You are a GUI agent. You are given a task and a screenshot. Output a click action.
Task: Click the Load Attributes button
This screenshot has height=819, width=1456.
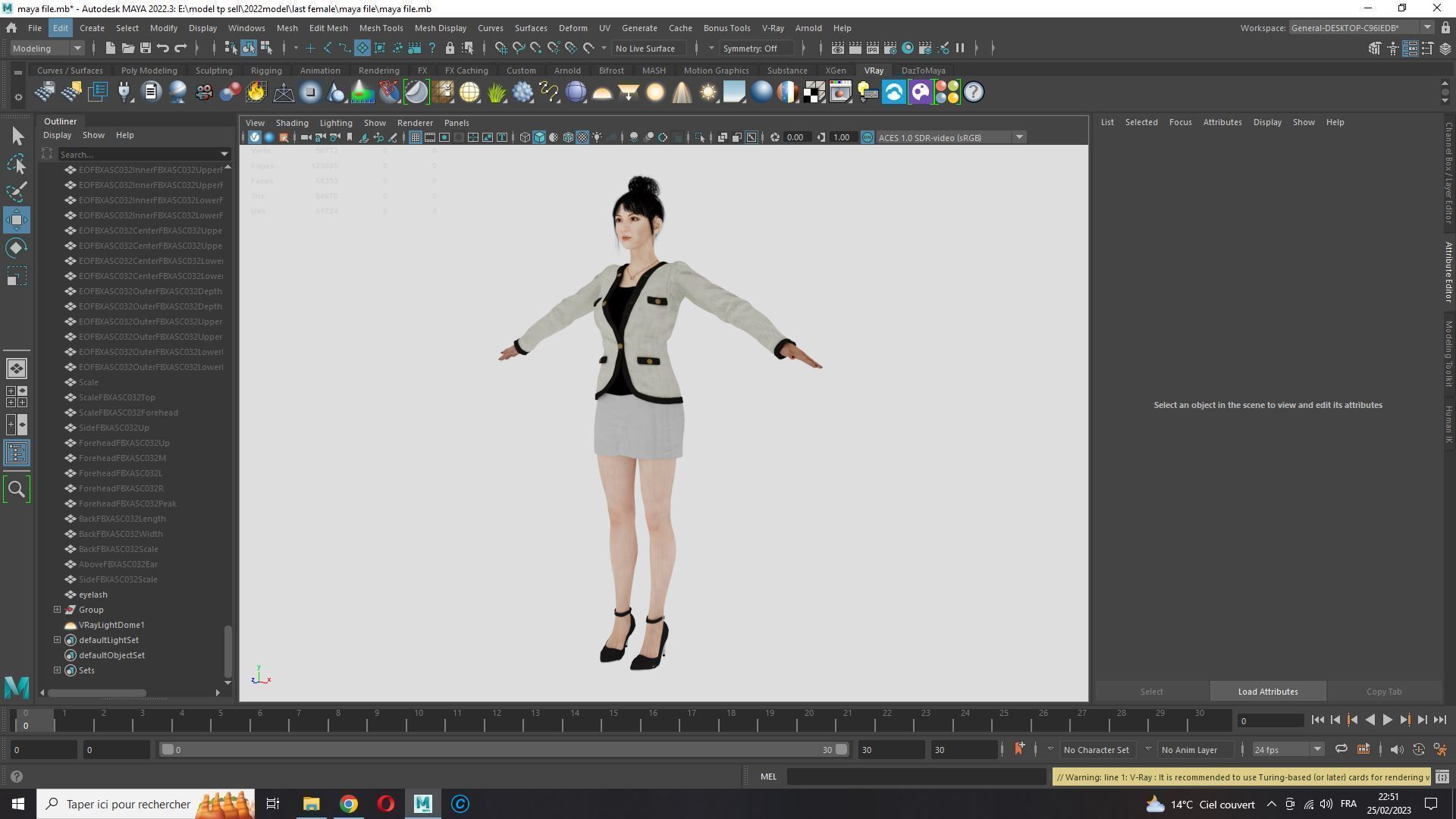[1267, 692]
